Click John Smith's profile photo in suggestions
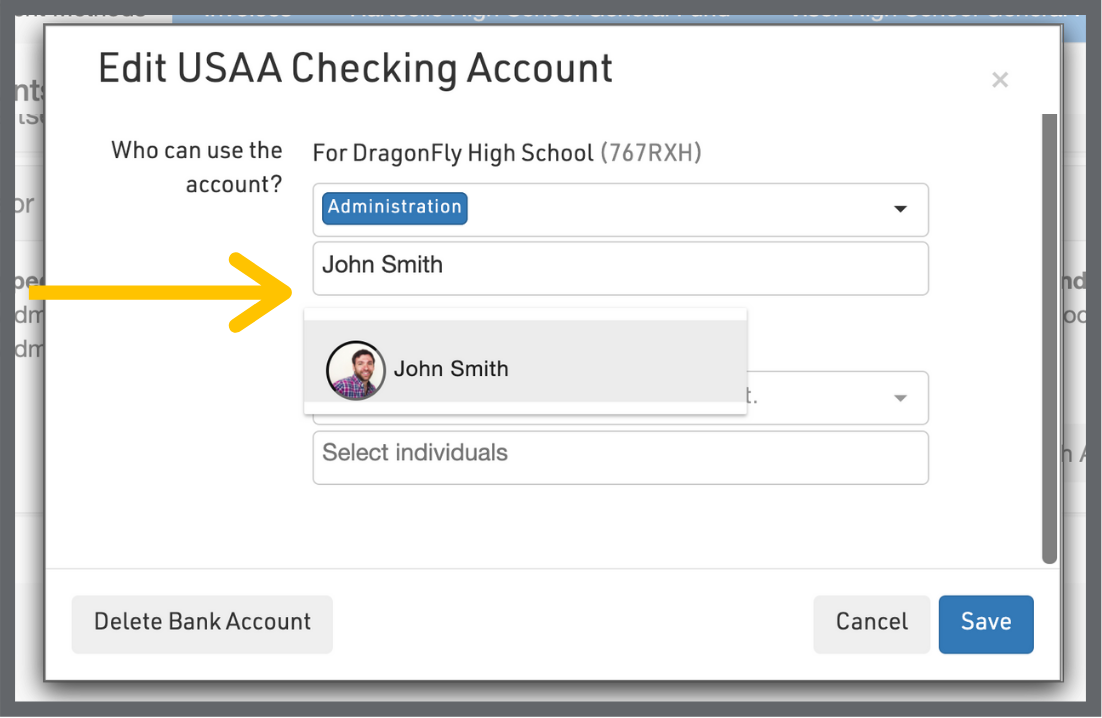The width and height of the screenshot is (1102, 718). pyautogui.click(x=355, y=370)
